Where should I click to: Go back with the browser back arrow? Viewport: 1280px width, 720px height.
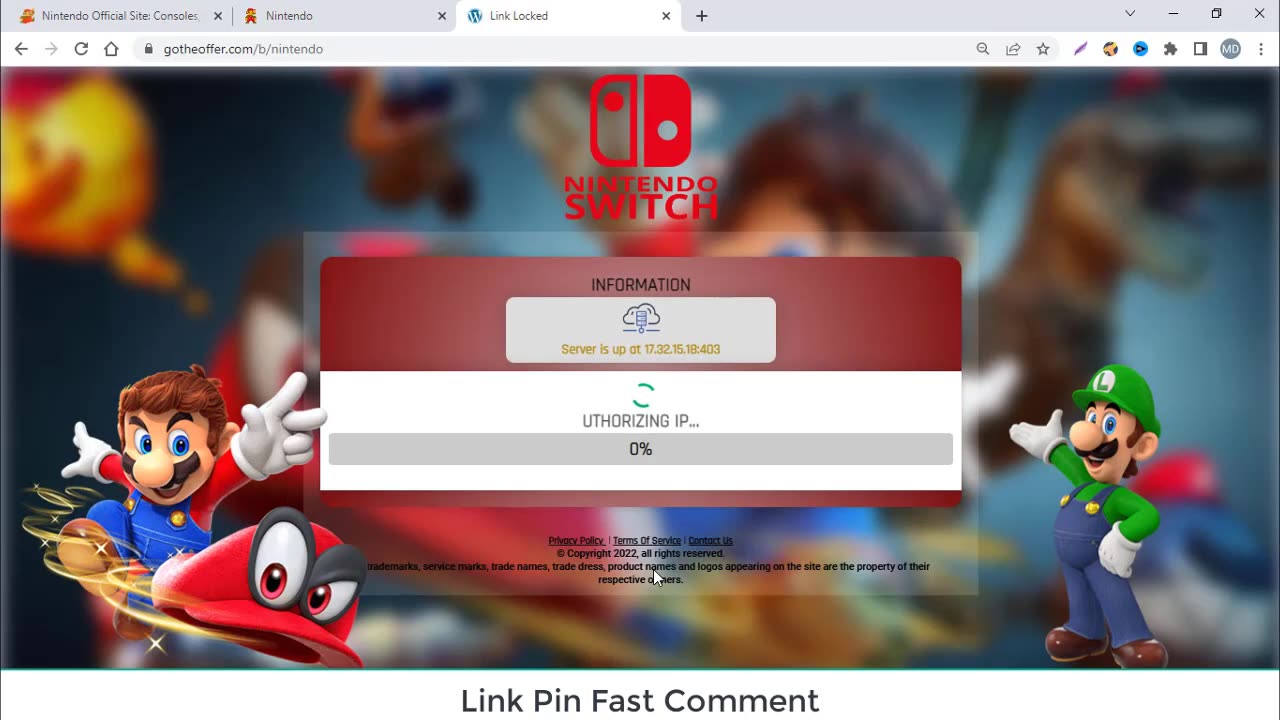click(x=21, y=49)
